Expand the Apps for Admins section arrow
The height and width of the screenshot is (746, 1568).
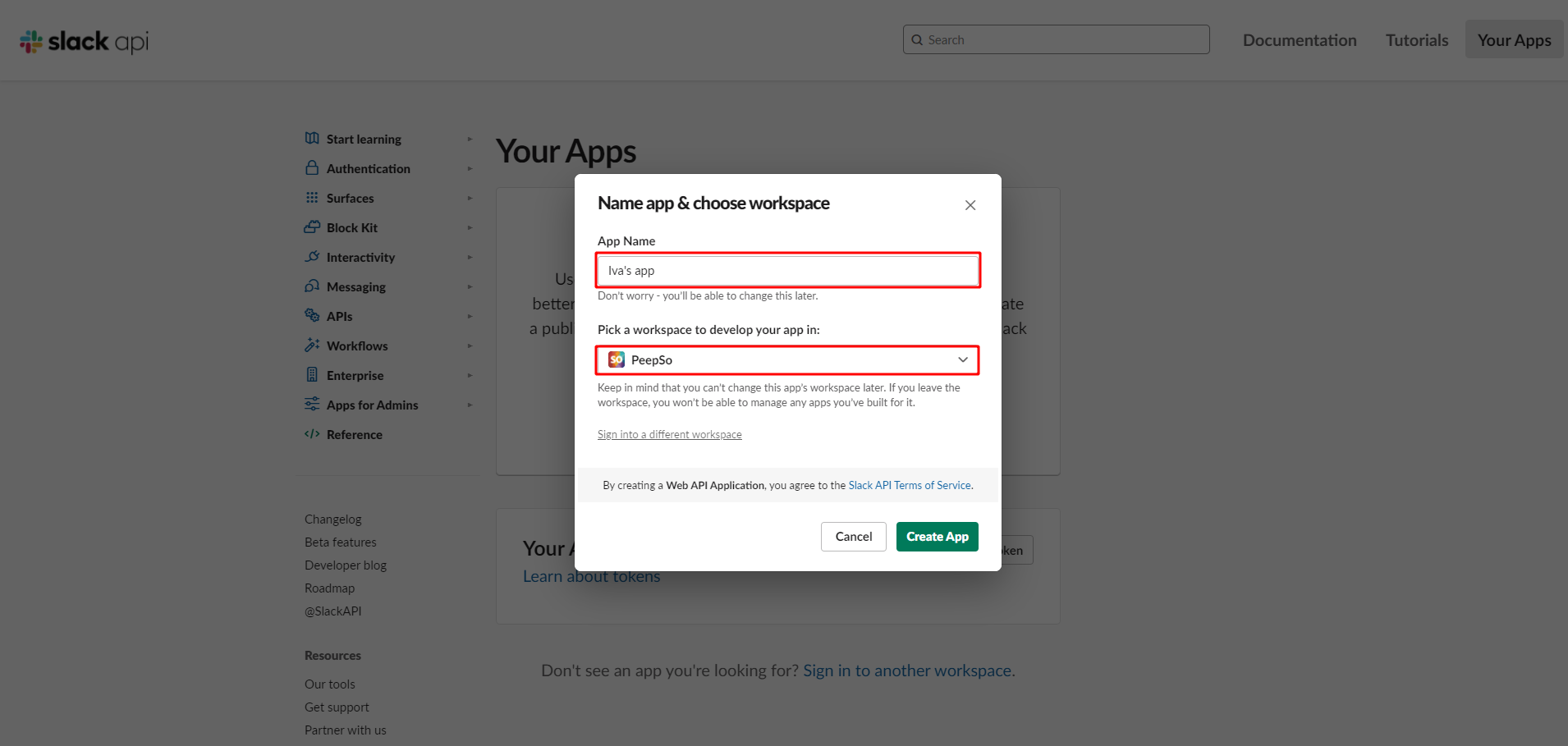(470, 405)
